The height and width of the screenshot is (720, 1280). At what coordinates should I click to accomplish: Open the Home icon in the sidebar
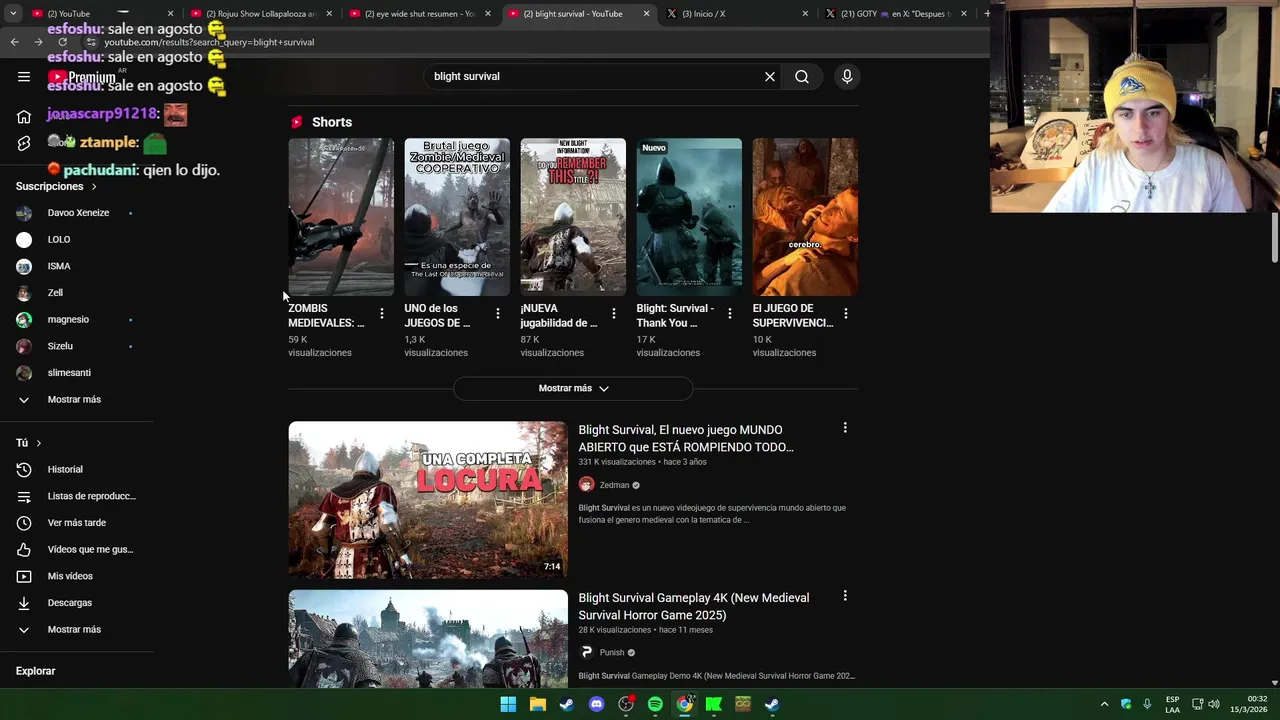[24, 117]
